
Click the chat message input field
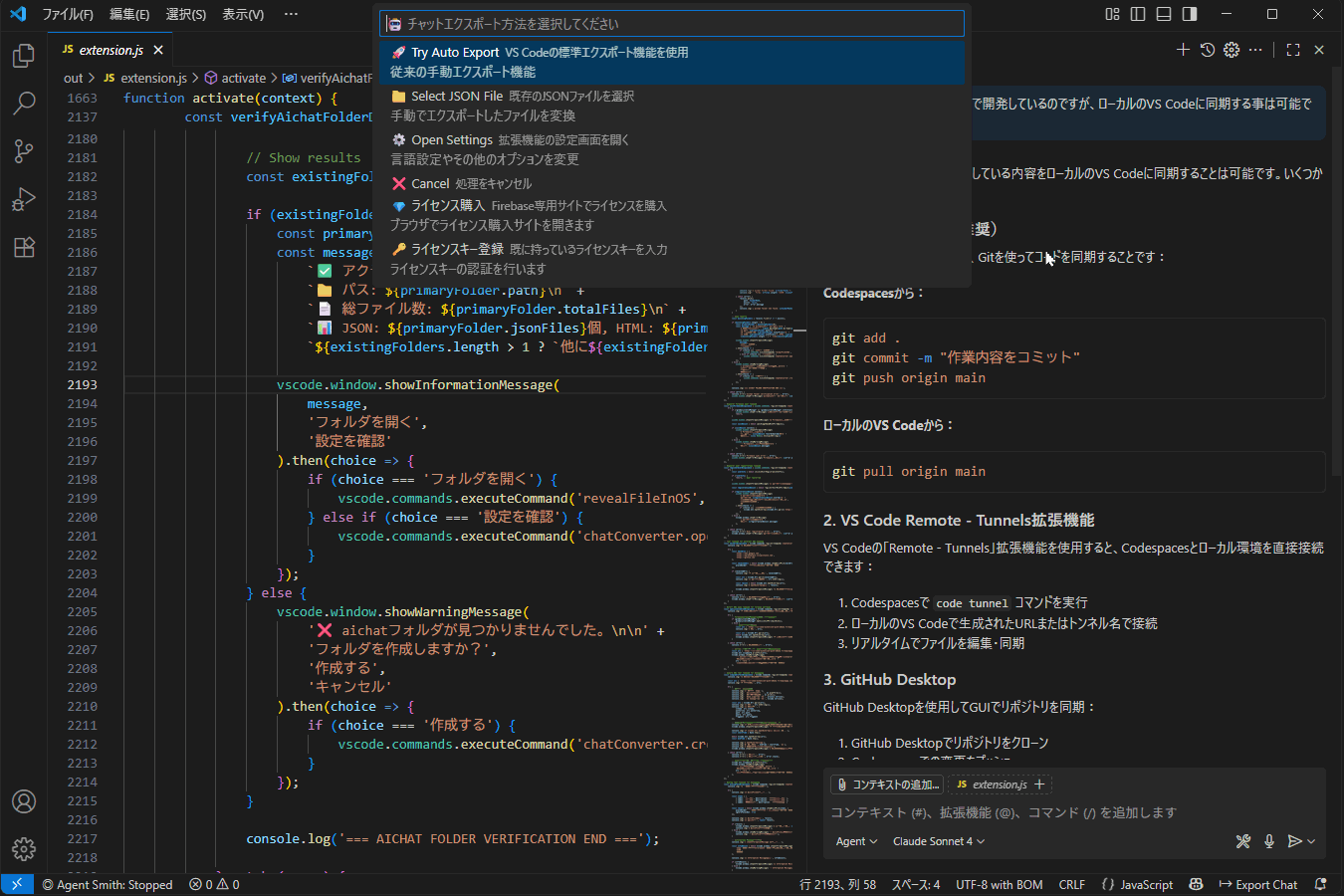click(1073, 812)
